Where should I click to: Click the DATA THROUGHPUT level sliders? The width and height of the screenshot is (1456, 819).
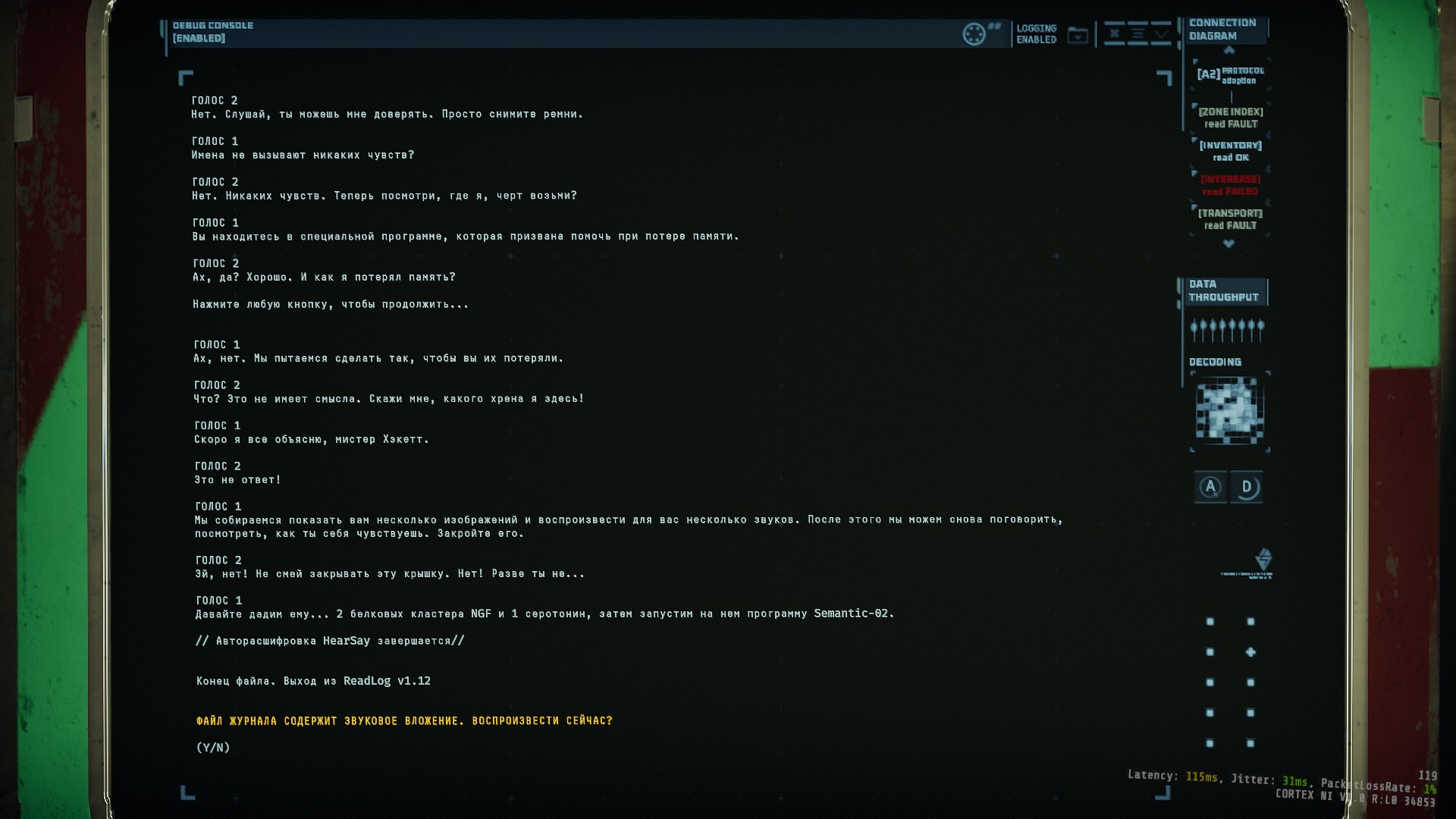(x=1227, y=330)
